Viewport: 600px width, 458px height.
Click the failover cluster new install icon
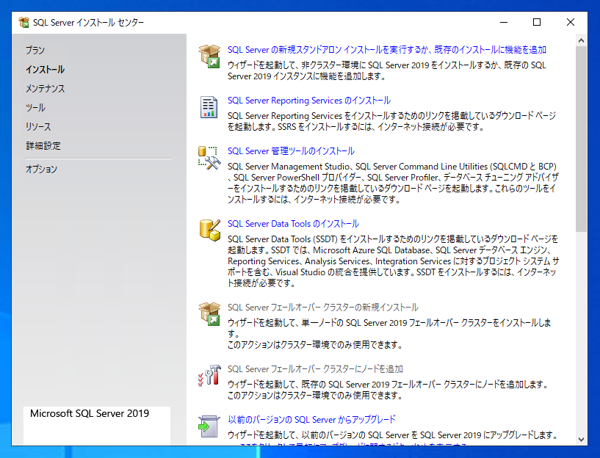[x=209, y=314]
